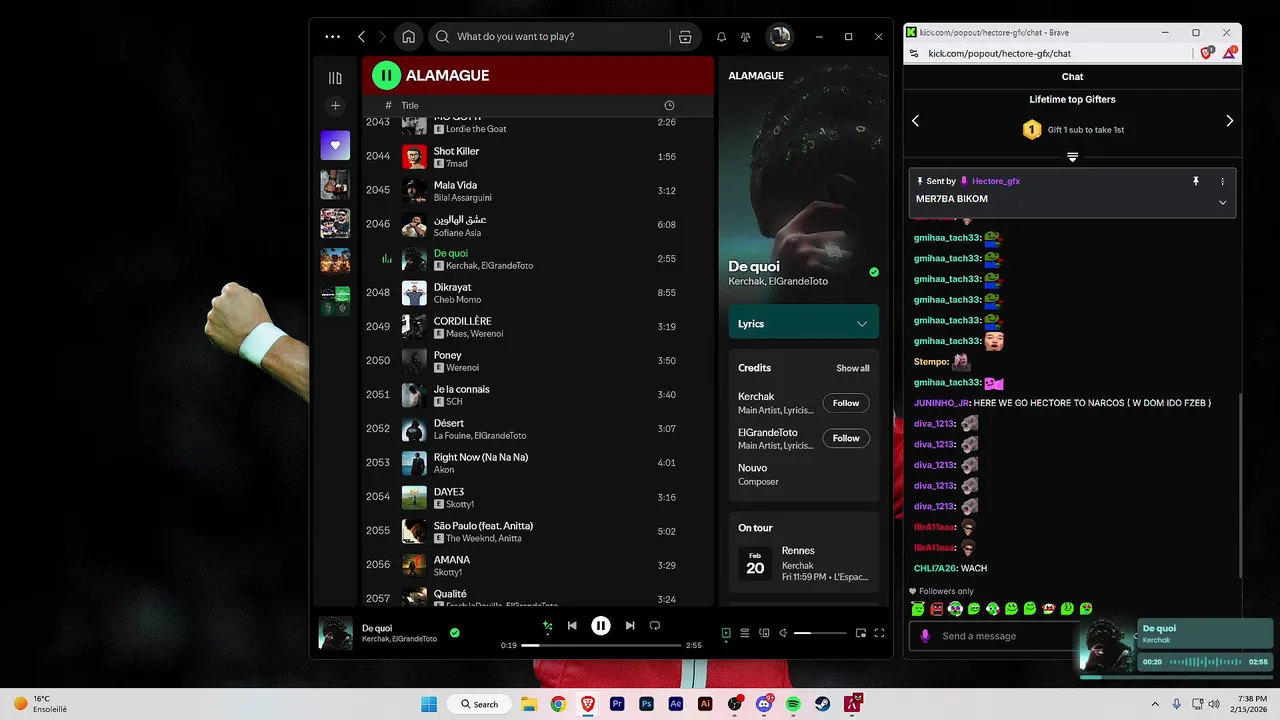Toggle the saved checkmark beside De quoi title
The image size is (1280, 720).
[874, 272]
